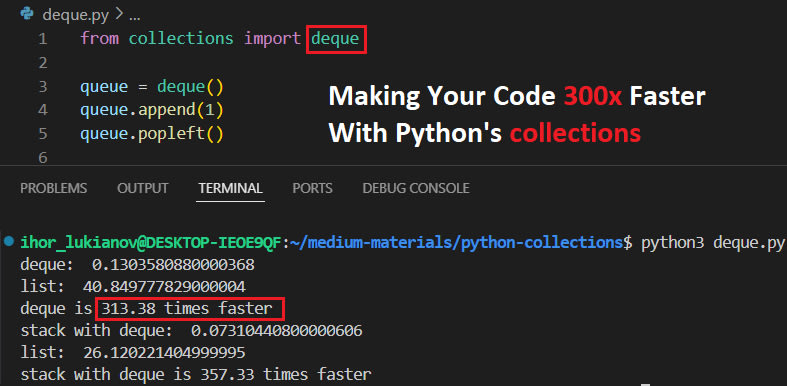Click the python3 deque.py command text
This screenshot has width=787, height=386.
tap(712, 243)
